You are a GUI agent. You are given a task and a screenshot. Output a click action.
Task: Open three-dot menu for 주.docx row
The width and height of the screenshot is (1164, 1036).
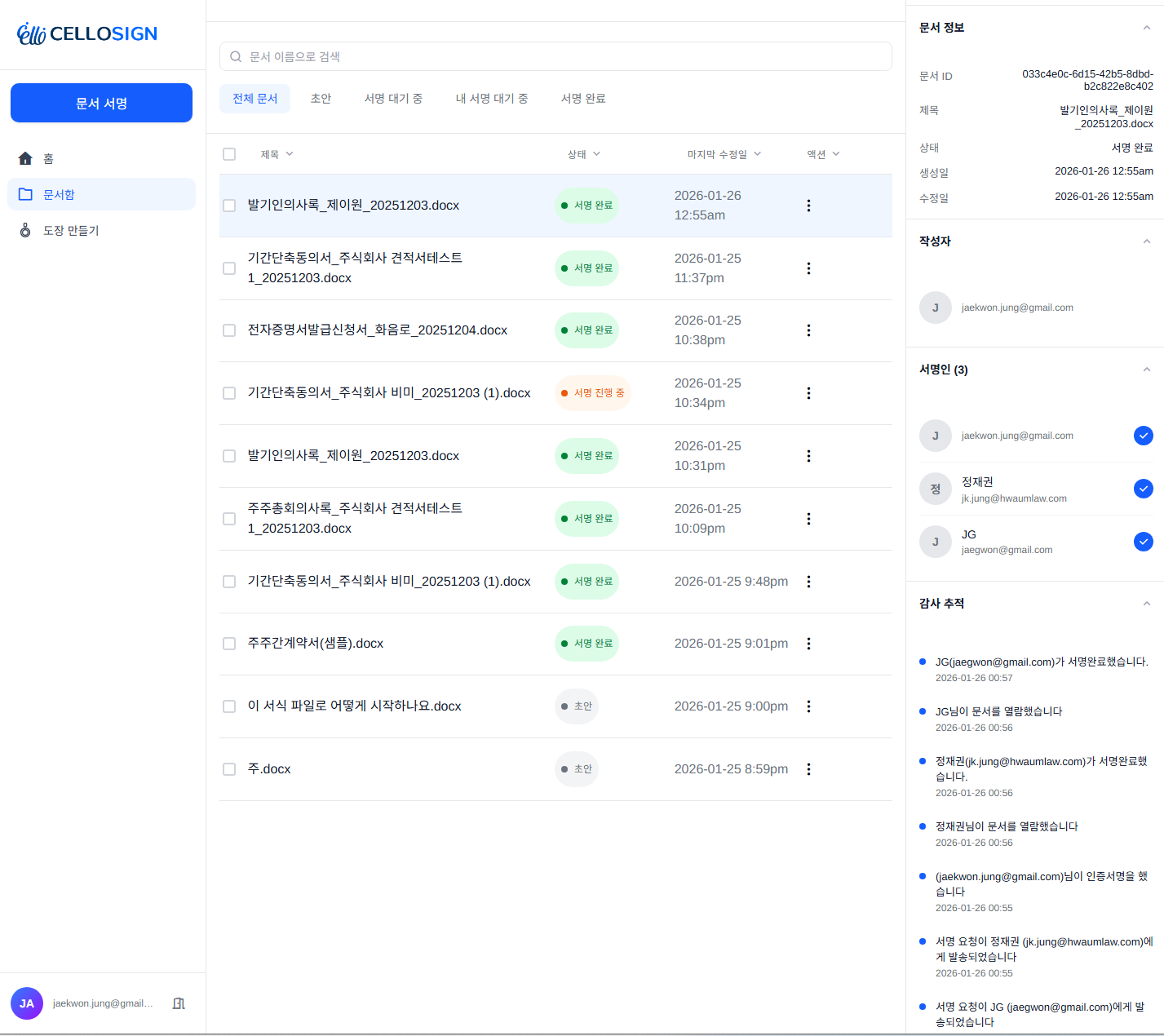pos(808,769)
